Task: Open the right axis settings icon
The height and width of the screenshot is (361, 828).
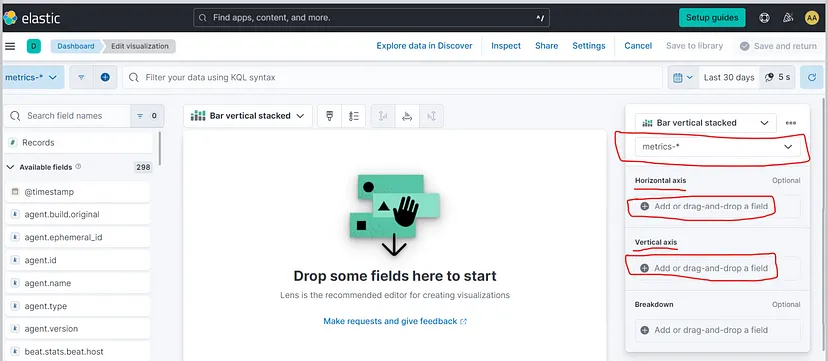Action: pyautogui.click(x=431, y=116)
